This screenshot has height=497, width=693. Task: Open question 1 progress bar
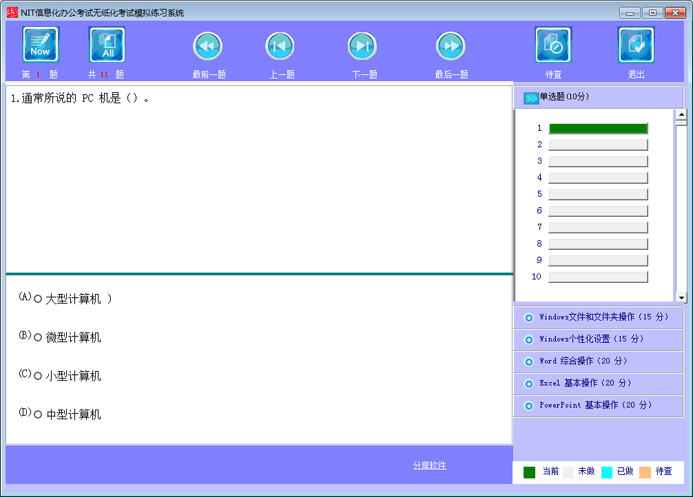598,129
